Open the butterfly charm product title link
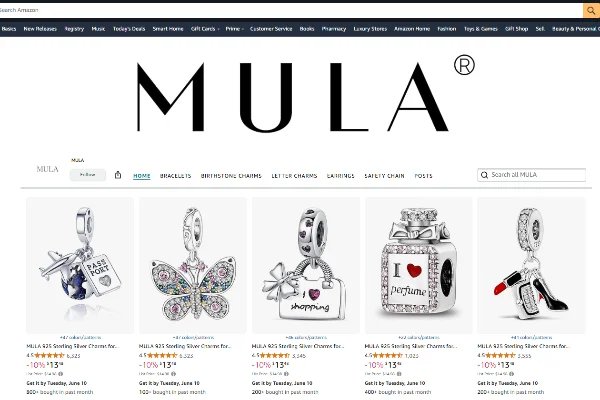Image resolution: width=600 pixels, height=400 pixels. click(185, 346)
